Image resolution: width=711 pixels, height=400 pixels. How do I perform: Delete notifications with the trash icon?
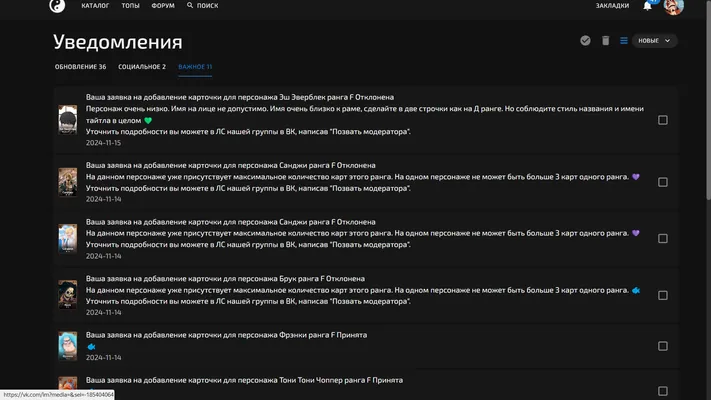click(x=605, y=40)
